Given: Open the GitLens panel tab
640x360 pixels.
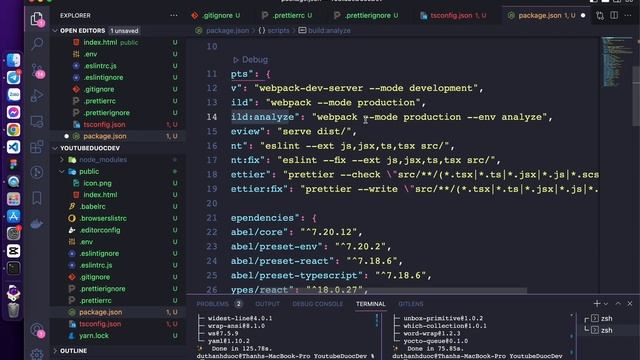Looking at the screenshot, I should point(411,304).
